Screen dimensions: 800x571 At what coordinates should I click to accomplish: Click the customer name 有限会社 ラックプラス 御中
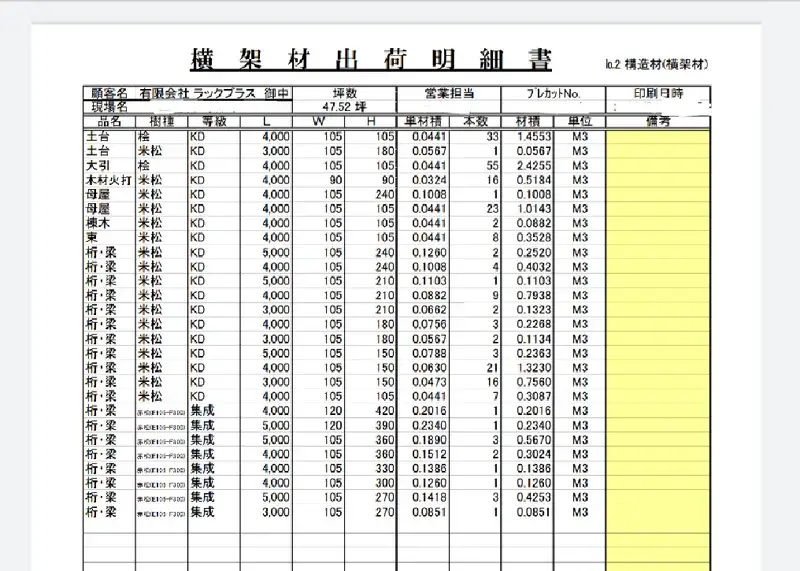click(x=214, y=93)
